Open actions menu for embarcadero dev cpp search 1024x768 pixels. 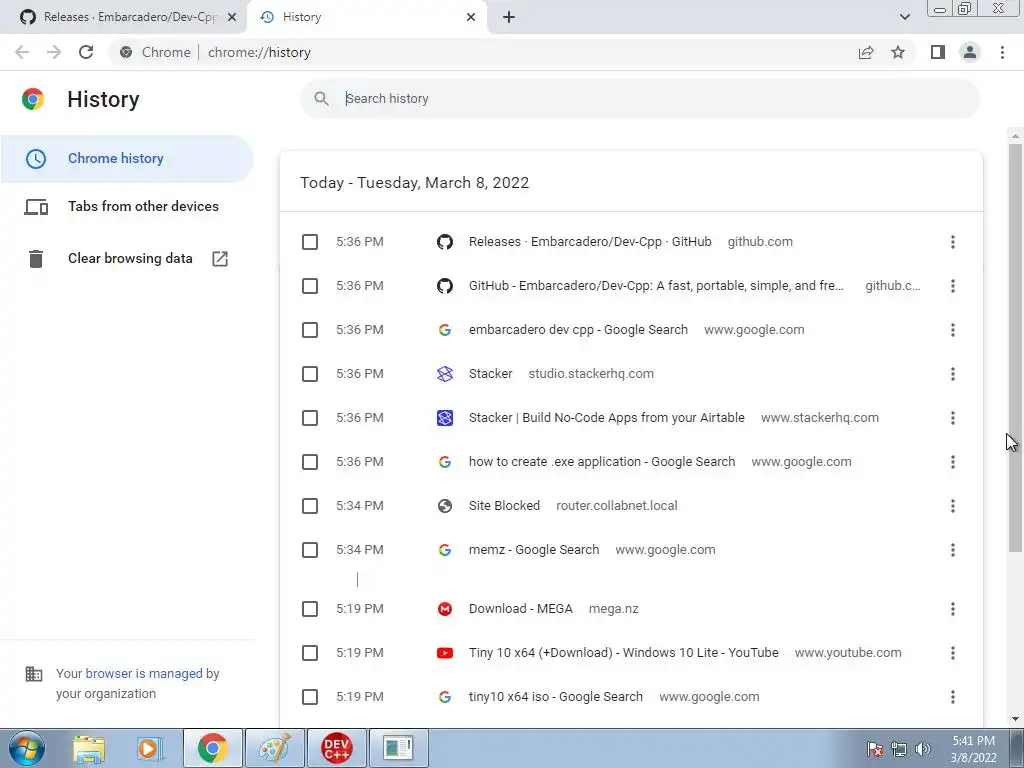(x=953, y=330)
